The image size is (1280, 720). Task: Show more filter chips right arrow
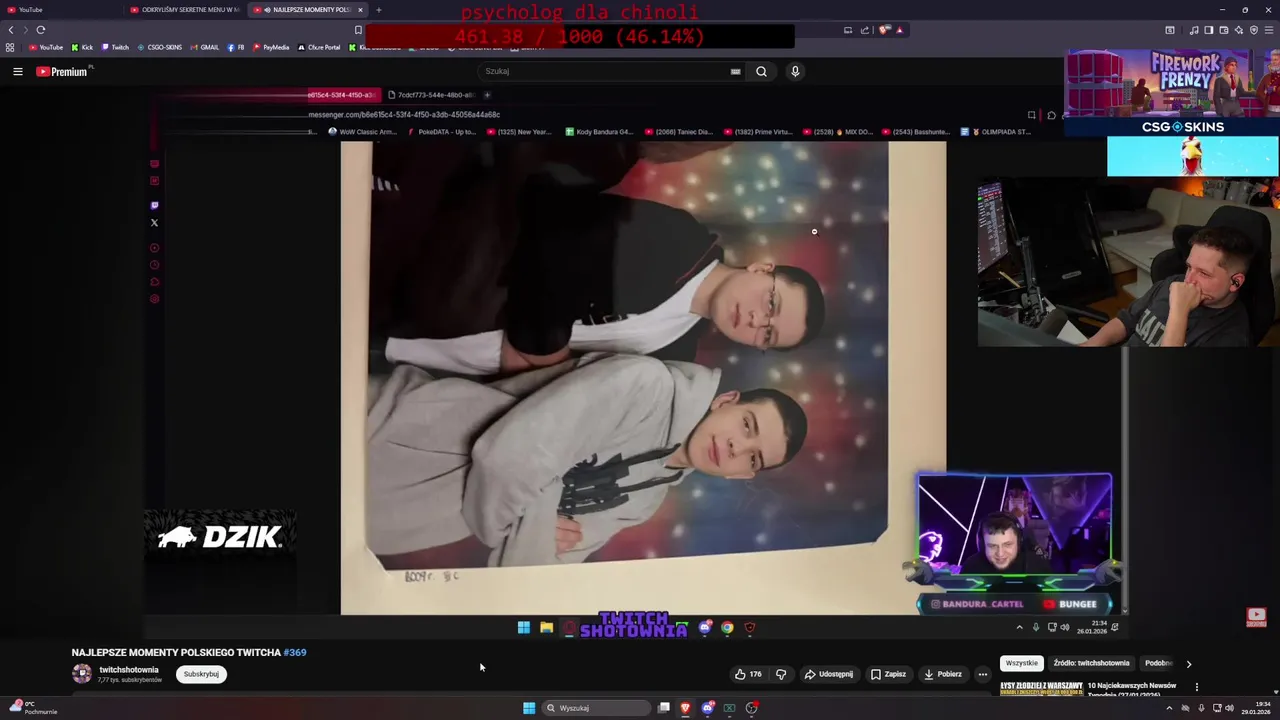point(1188,663)
